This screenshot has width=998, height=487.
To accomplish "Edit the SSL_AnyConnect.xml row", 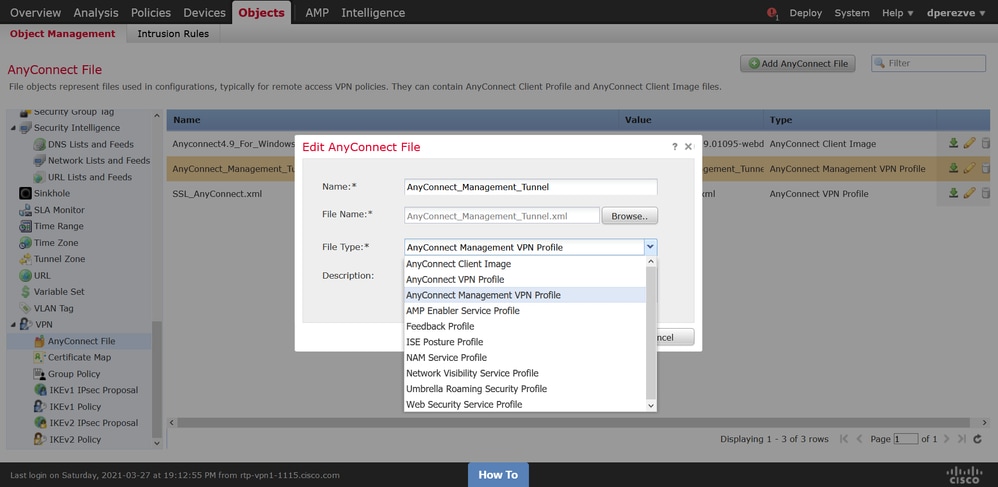I will (x=969, y=193).
